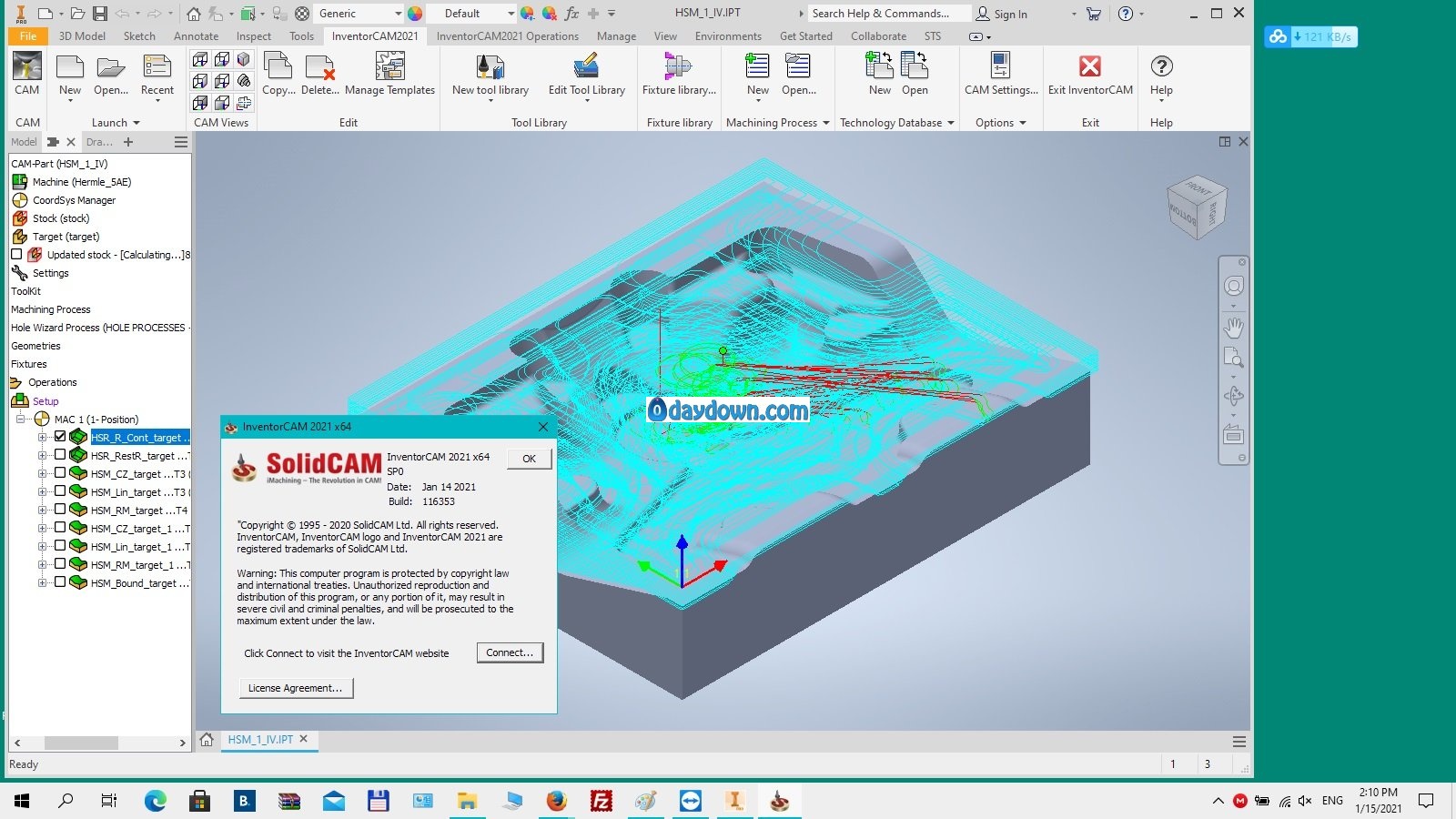Click the ViewCube in the viewport
The height and width of the screenshot is (819, 1456).
pos(1197,207)
